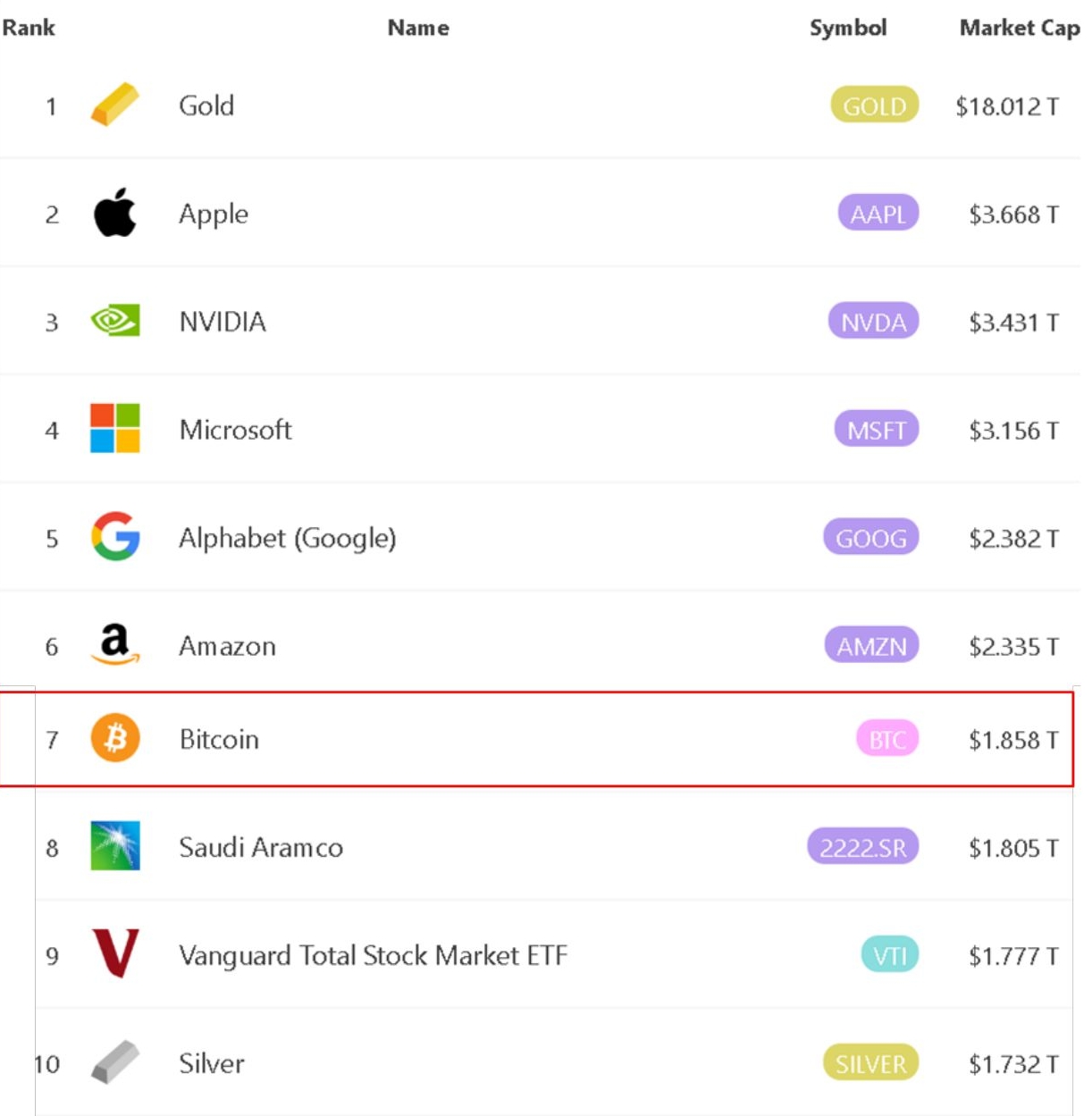Click the Apple logo icon
The image size is (1092, 1116).
(115, 213)
